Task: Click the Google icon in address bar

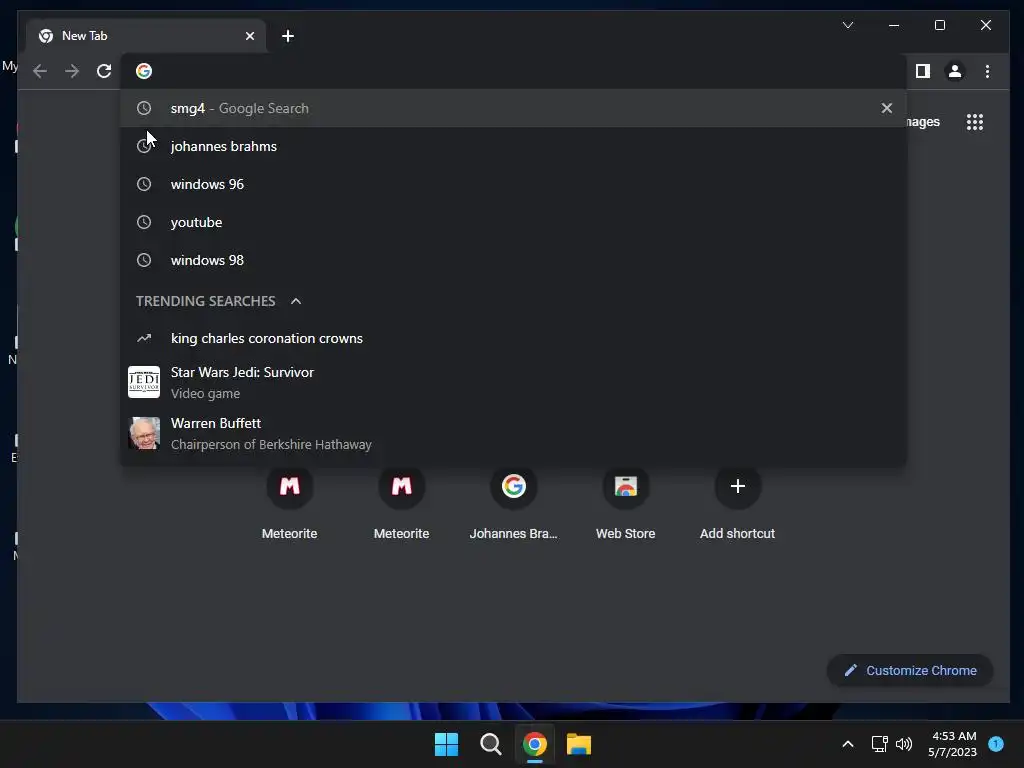Action: click(144, 71)
